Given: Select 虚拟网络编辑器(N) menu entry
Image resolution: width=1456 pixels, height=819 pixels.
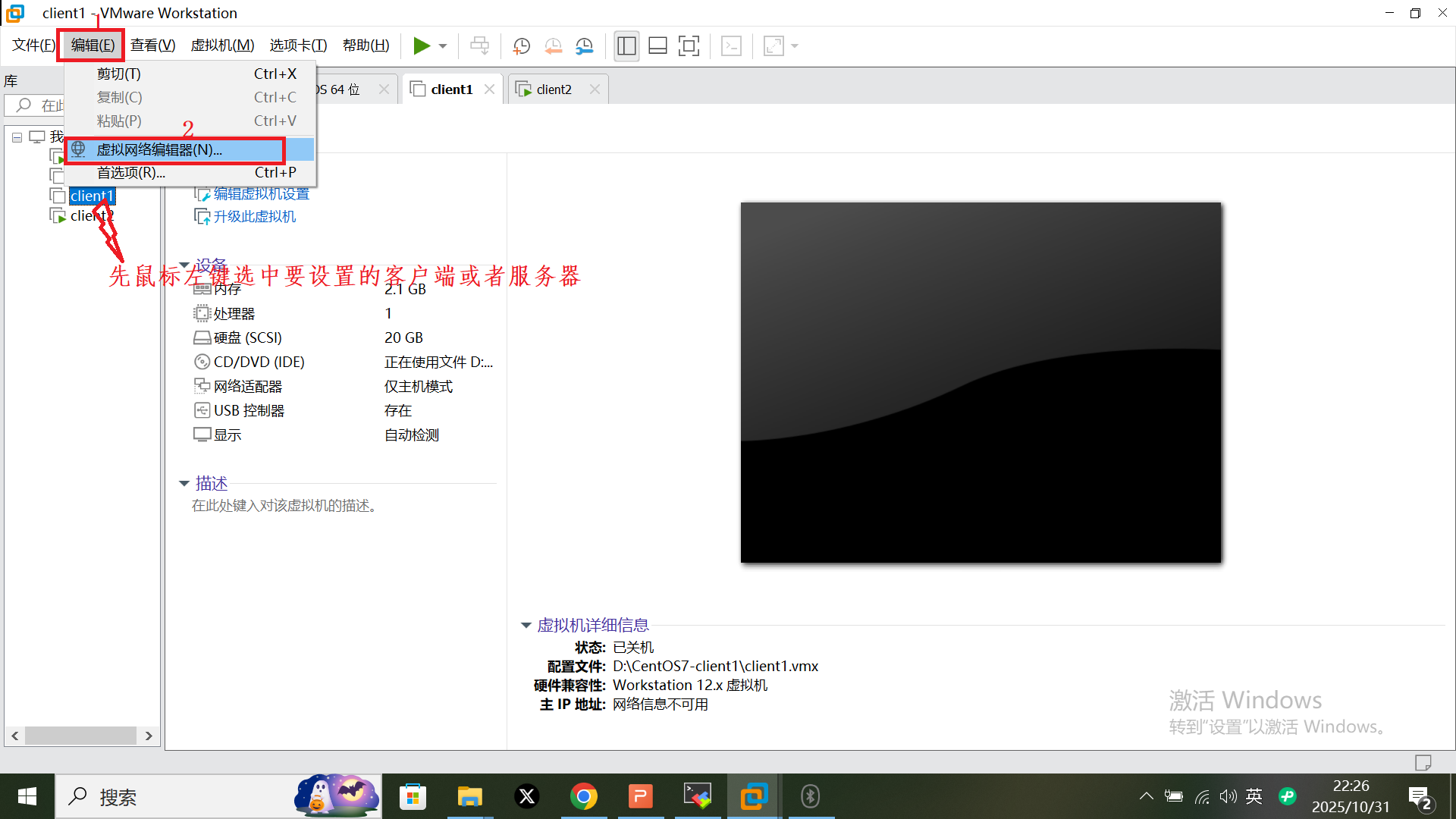Looking at the screenshot, I should click(159, 150).
